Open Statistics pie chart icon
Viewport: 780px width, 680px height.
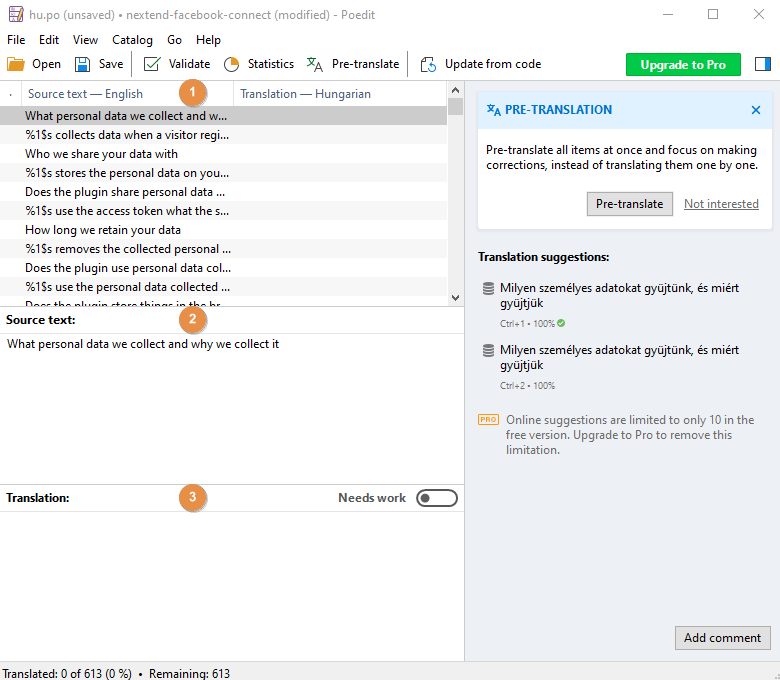(231, 64)
